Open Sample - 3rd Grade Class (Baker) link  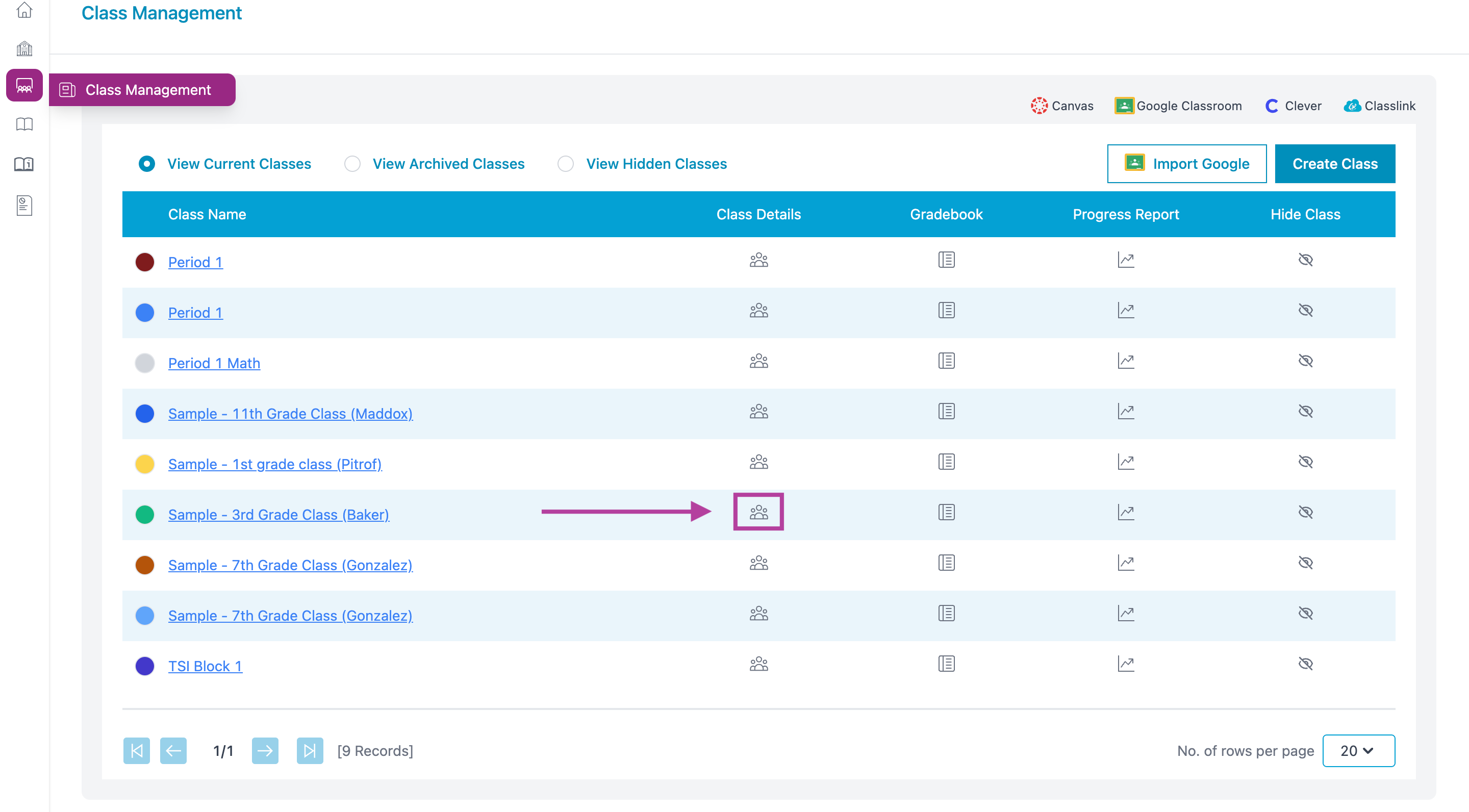(278, 515)
